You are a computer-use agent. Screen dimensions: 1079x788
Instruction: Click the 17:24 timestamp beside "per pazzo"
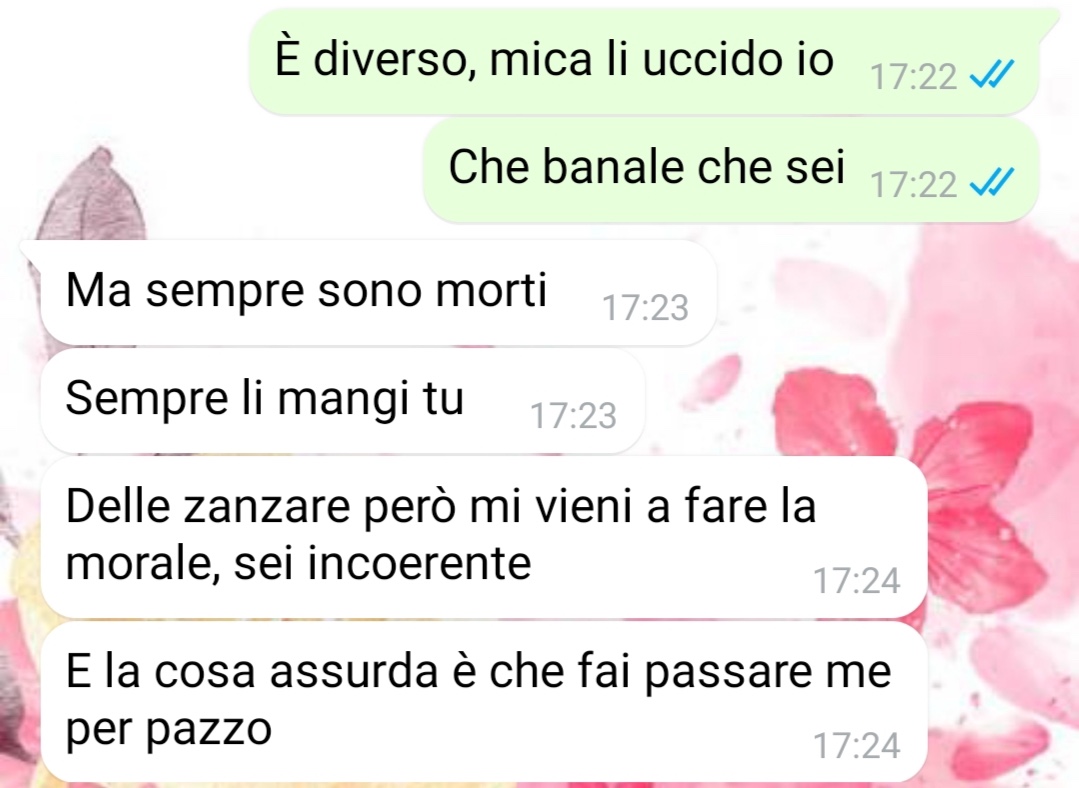(x=856, y=745)
